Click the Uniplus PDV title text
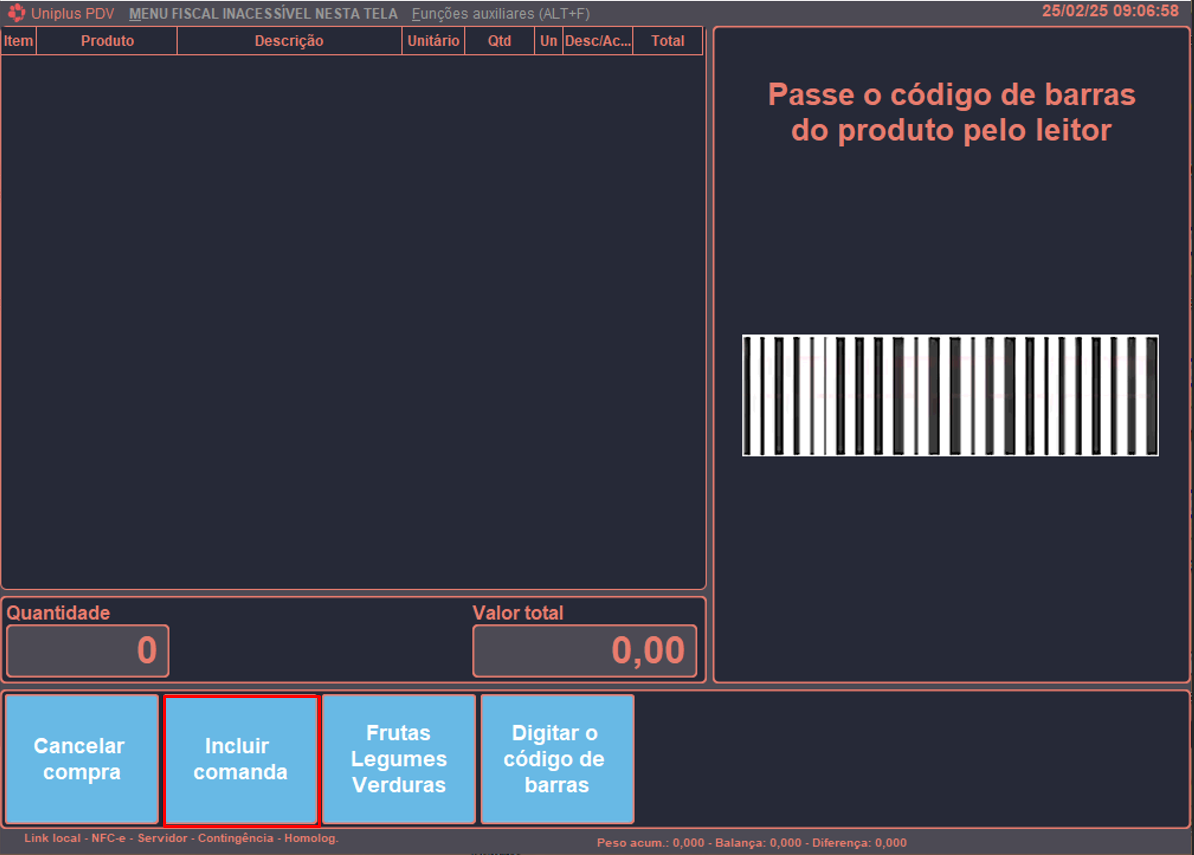This screenshot has width=1194, height=855. [x=73, y=14]
